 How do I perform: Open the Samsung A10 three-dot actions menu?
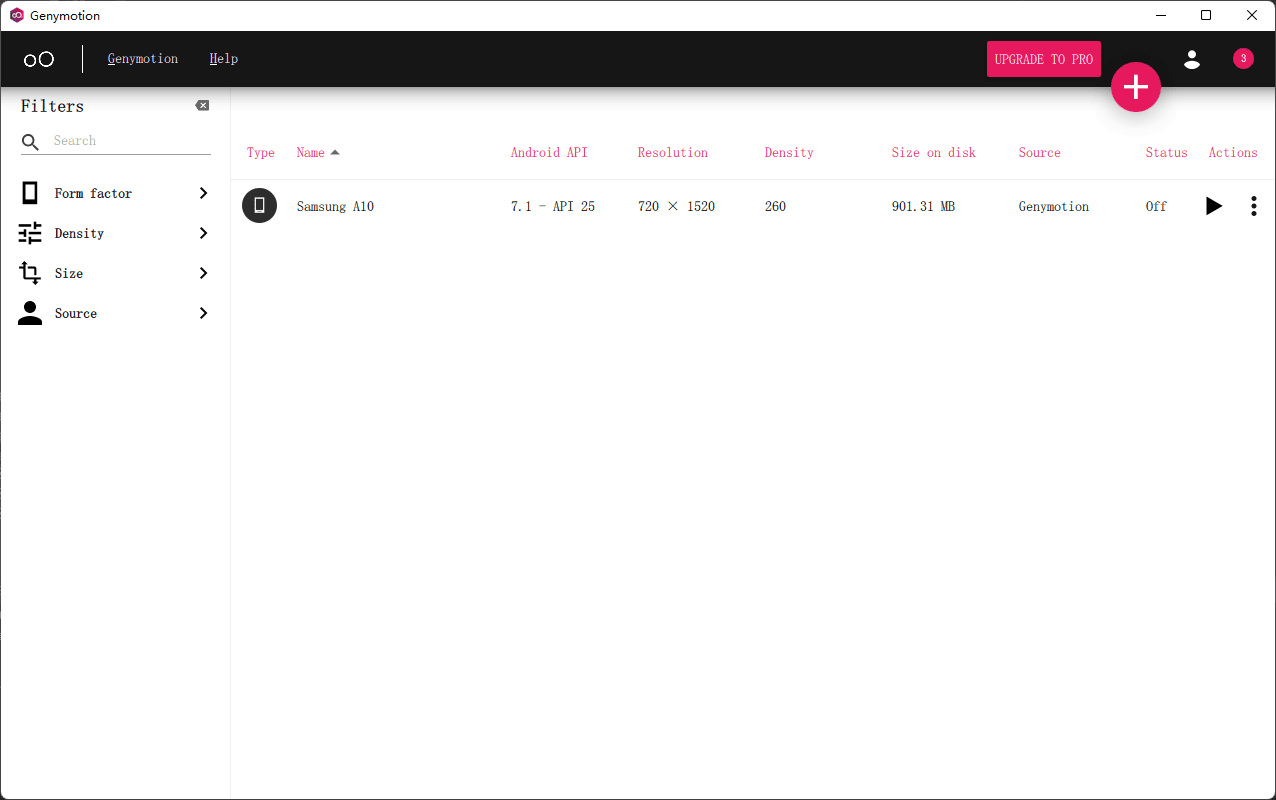coord(1253,206)
